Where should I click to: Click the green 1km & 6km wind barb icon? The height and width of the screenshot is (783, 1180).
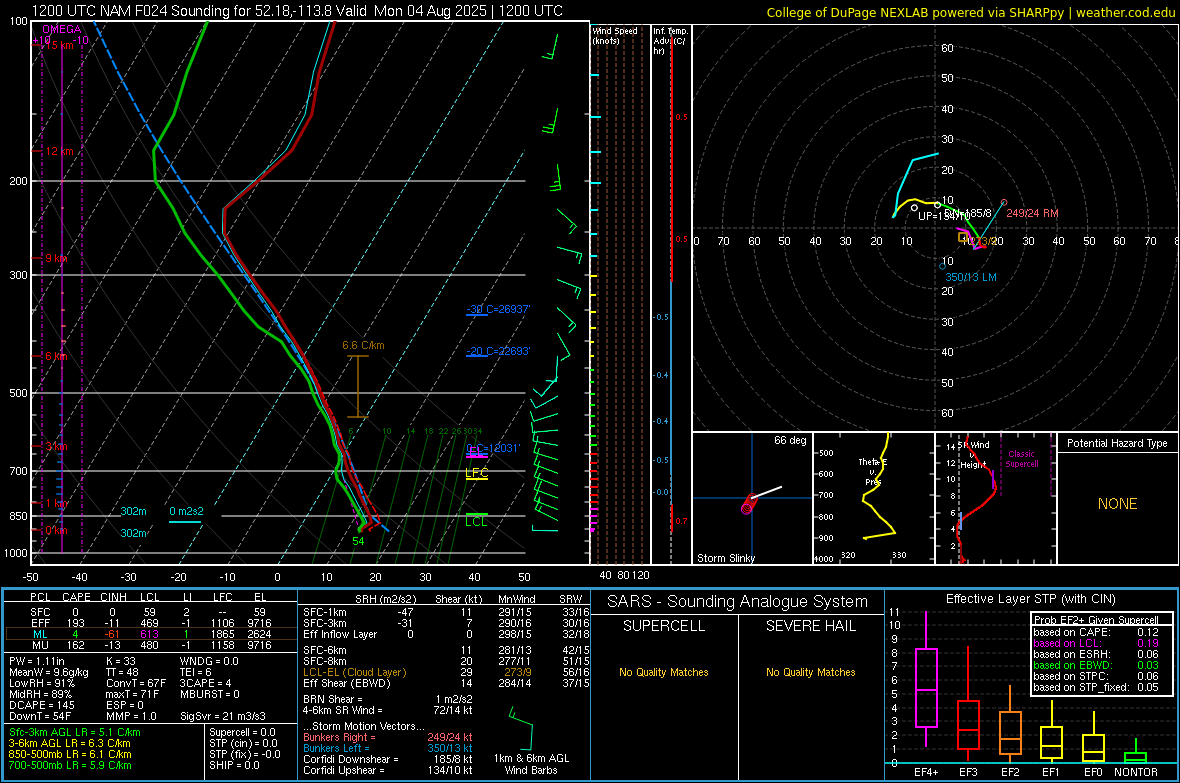coord(520,727)
